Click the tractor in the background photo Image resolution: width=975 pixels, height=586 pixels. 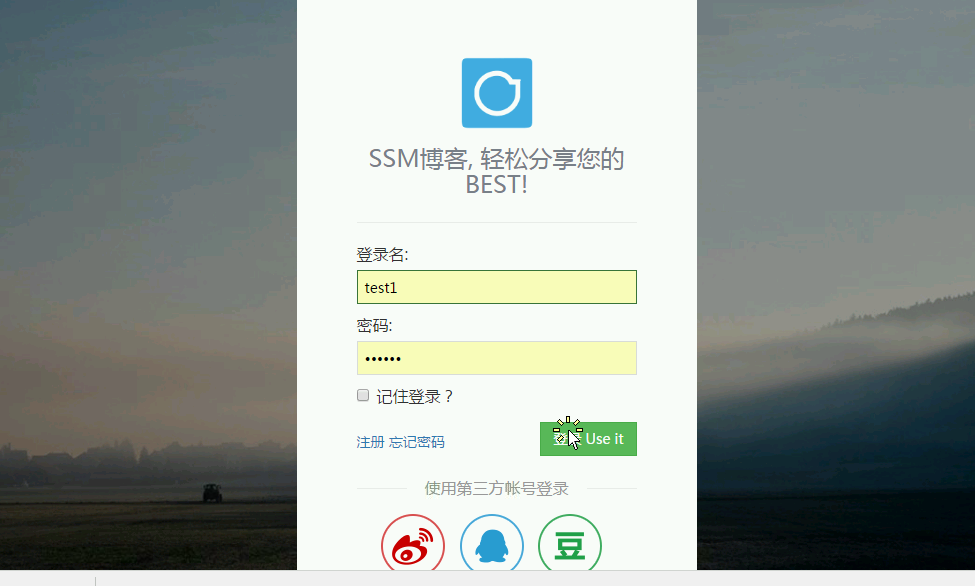tap(212, 493)
